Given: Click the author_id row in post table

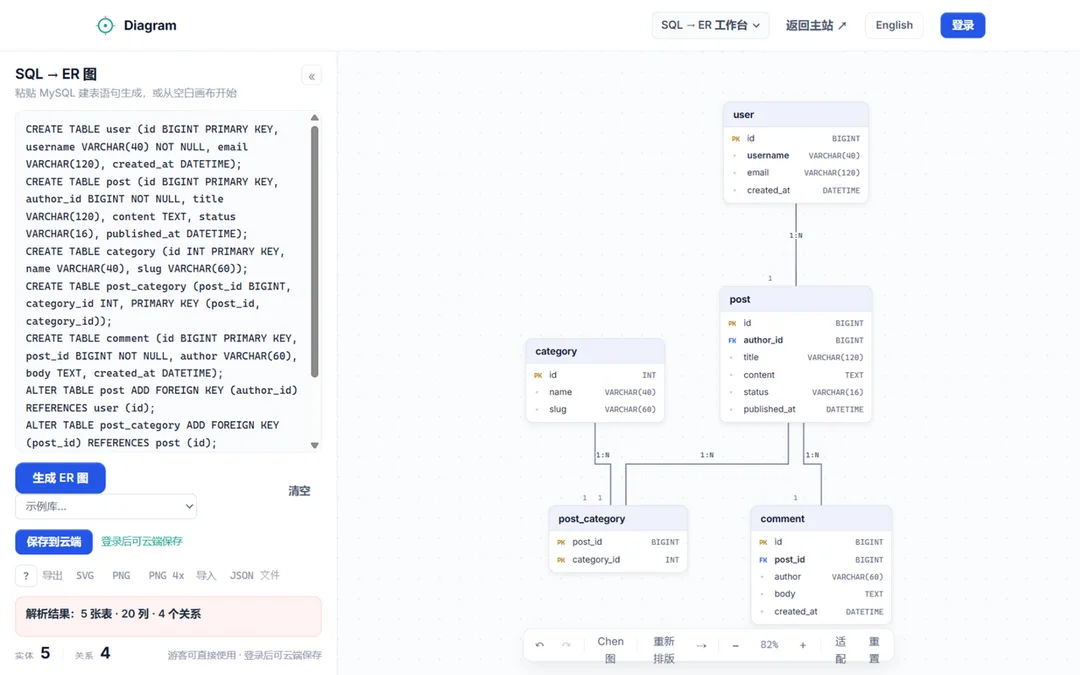Looking at the screenshot, I should click(796, 340).
